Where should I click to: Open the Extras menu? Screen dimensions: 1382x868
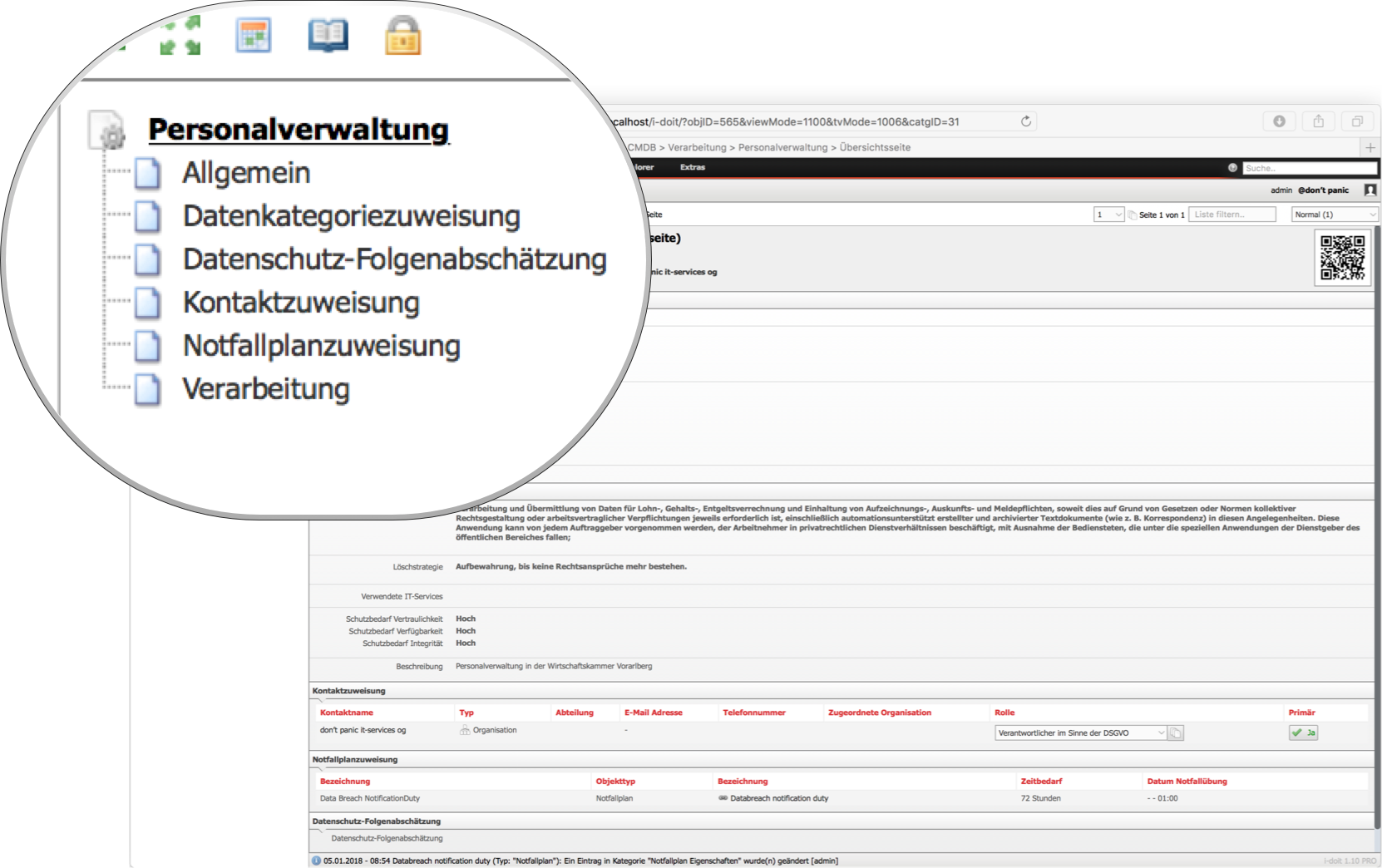point(693,167)
